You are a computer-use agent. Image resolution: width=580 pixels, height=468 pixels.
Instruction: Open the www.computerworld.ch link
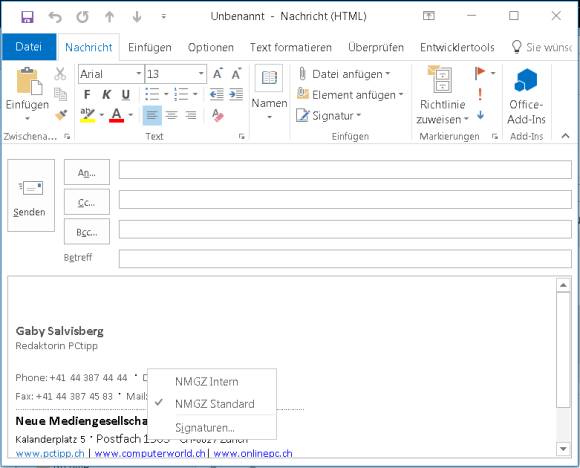point(150,453)
